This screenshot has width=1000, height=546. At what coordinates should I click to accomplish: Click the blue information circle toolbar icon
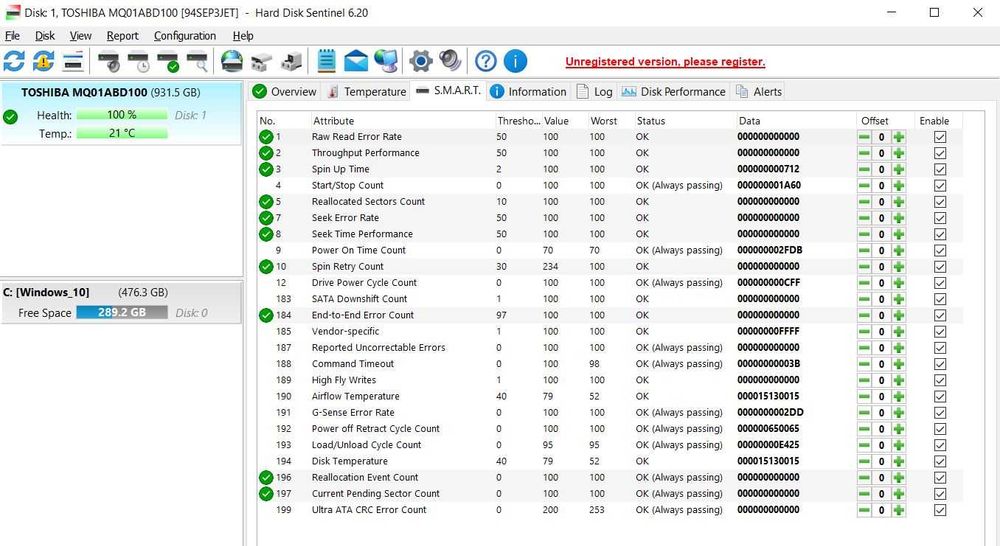515,61
